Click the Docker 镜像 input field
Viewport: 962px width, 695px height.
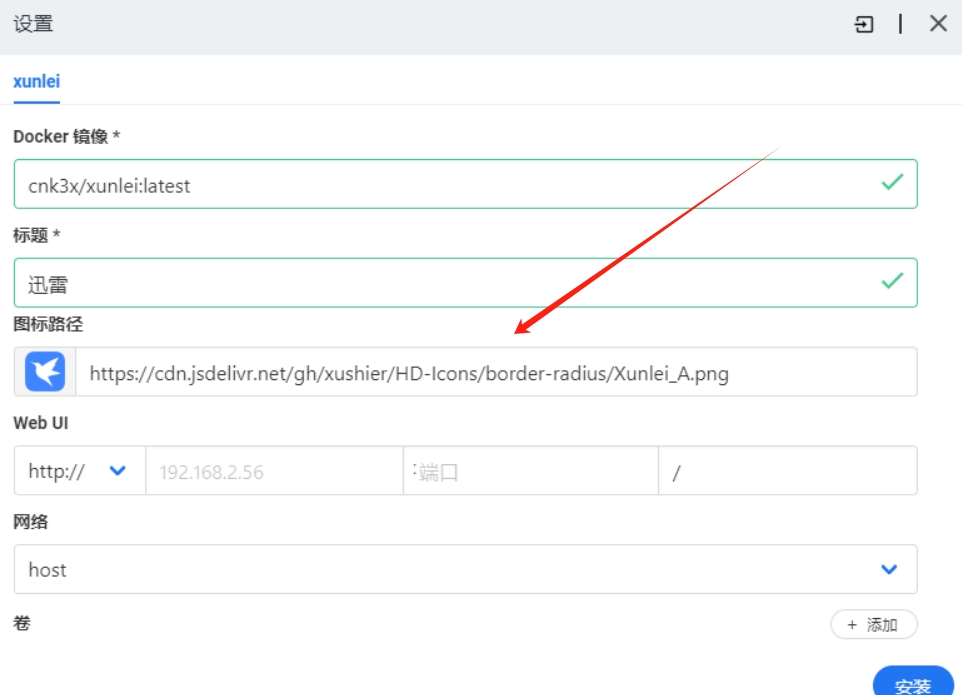click(x=440, y=185)
